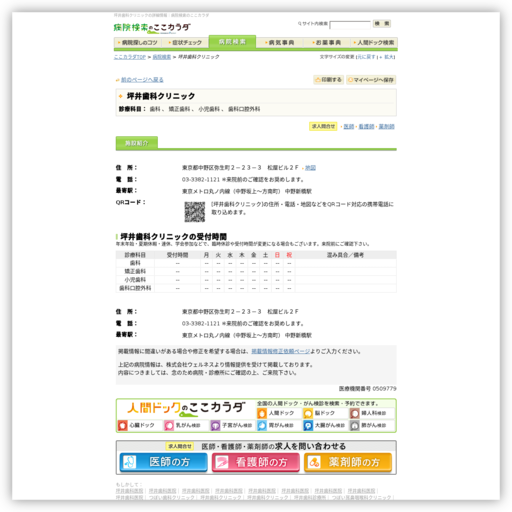Viewport: 512px width, 512px height.
Task: Follow the 病院検索 breadcrumb link
Action: click(x=162, y=57)
